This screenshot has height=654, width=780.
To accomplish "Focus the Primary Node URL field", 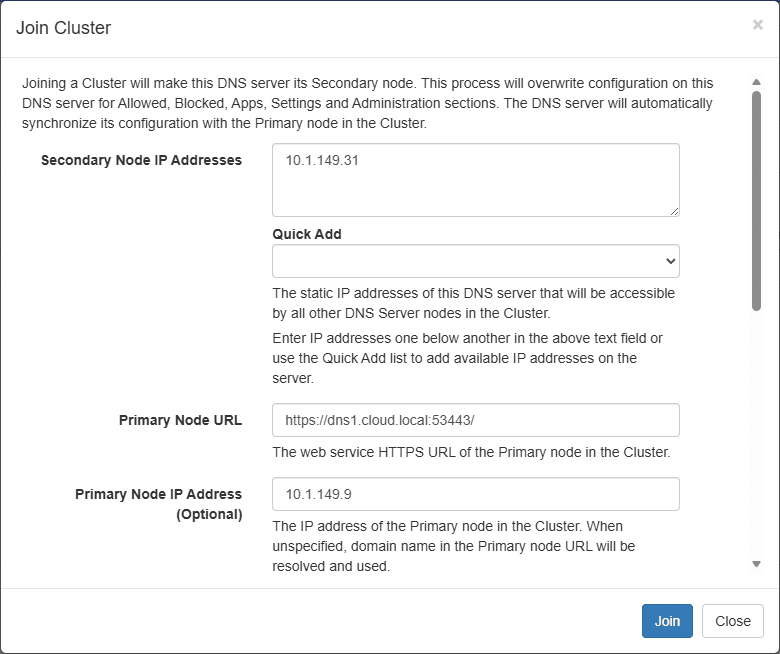I will click(x=475, y=420).
